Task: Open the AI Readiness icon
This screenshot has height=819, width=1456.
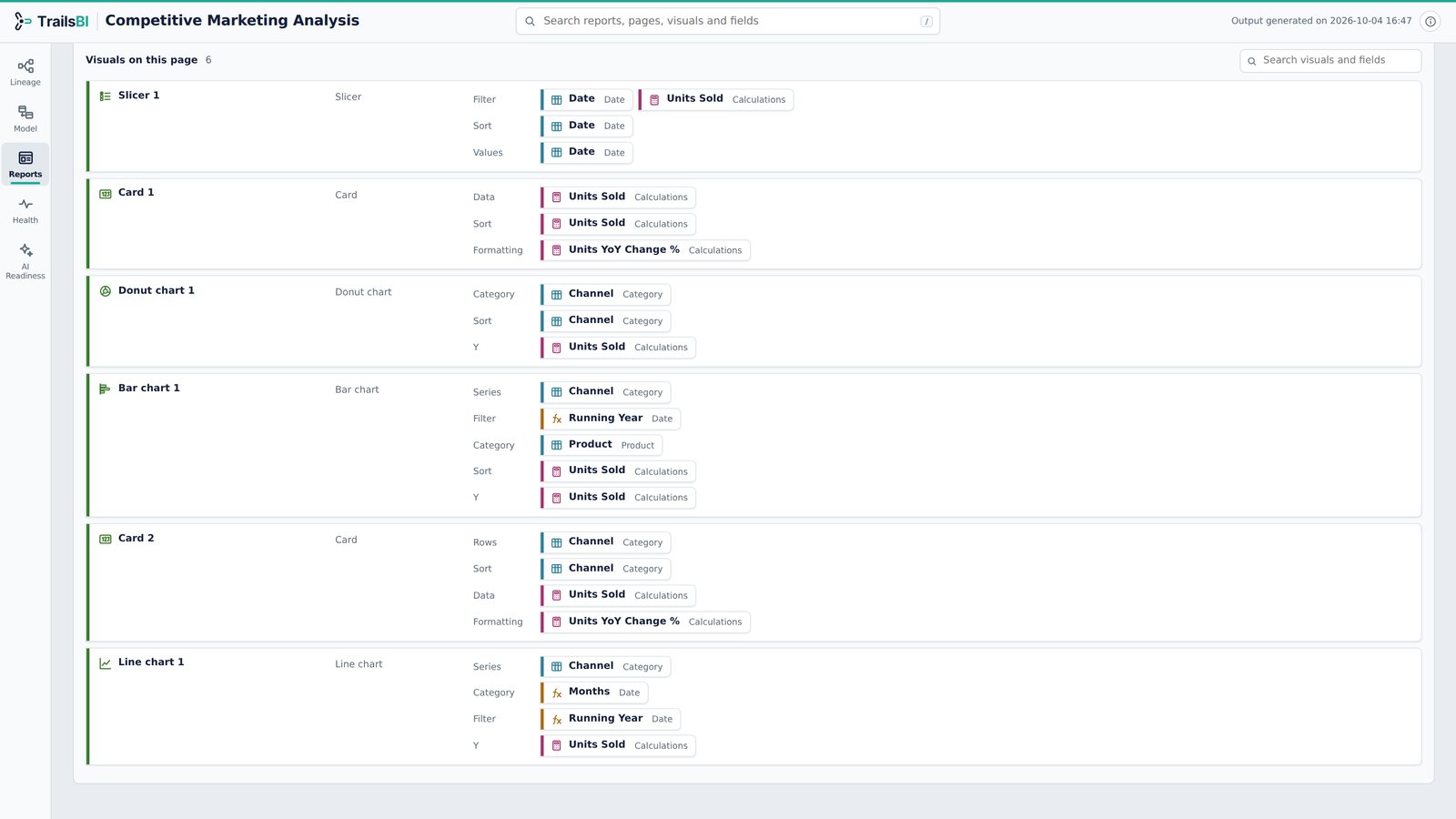Action: (x=25, y=250)
